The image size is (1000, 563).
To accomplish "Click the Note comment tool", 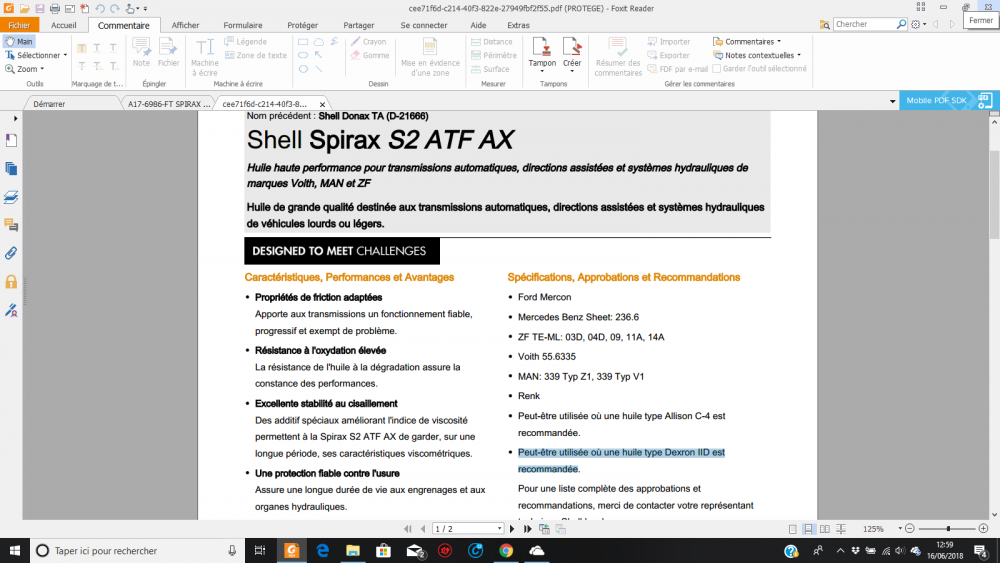I will (141, 52).
